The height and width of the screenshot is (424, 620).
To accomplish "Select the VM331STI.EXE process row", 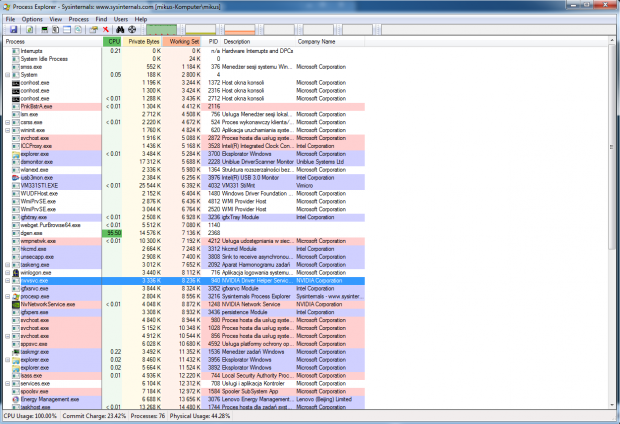I will point(184,186).
